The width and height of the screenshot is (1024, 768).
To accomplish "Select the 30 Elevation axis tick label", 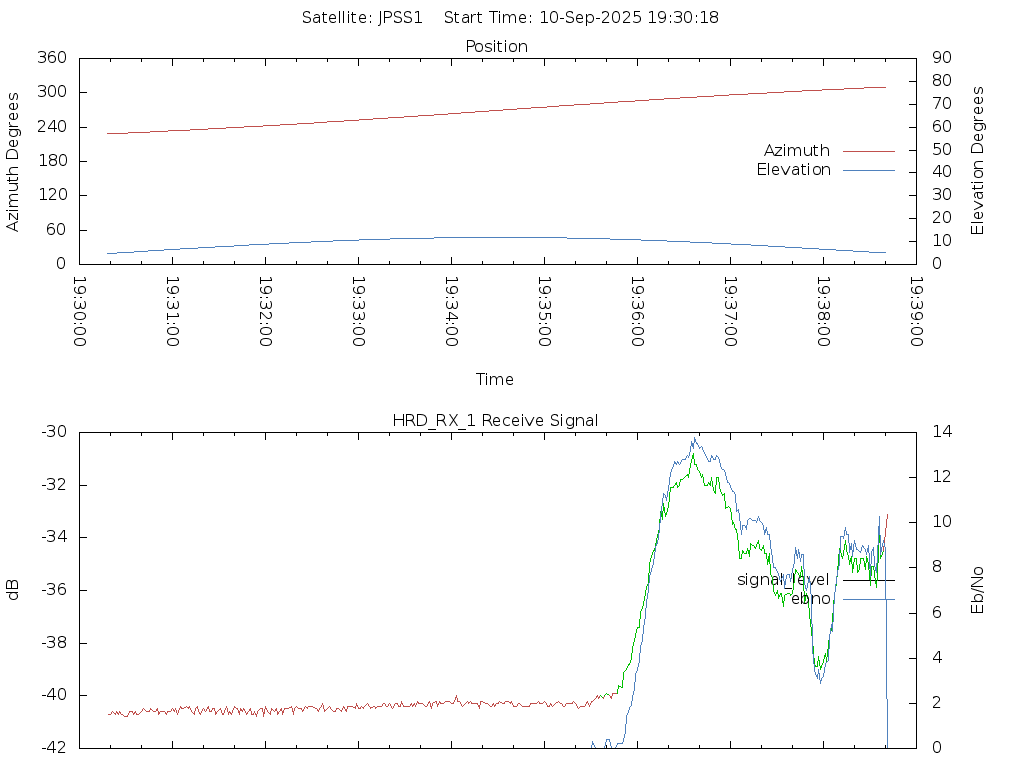I will click(x=942, y=195).
